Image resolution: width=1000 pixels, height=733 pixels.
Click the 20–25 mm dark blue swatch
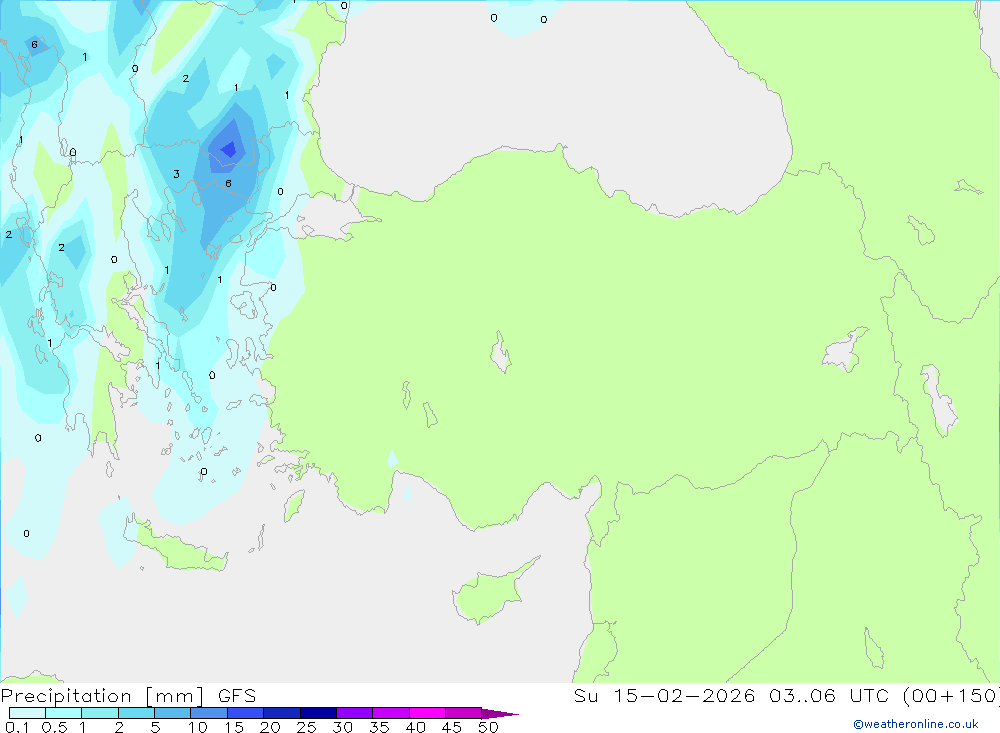pyautogui.click(x=281, y=713)
